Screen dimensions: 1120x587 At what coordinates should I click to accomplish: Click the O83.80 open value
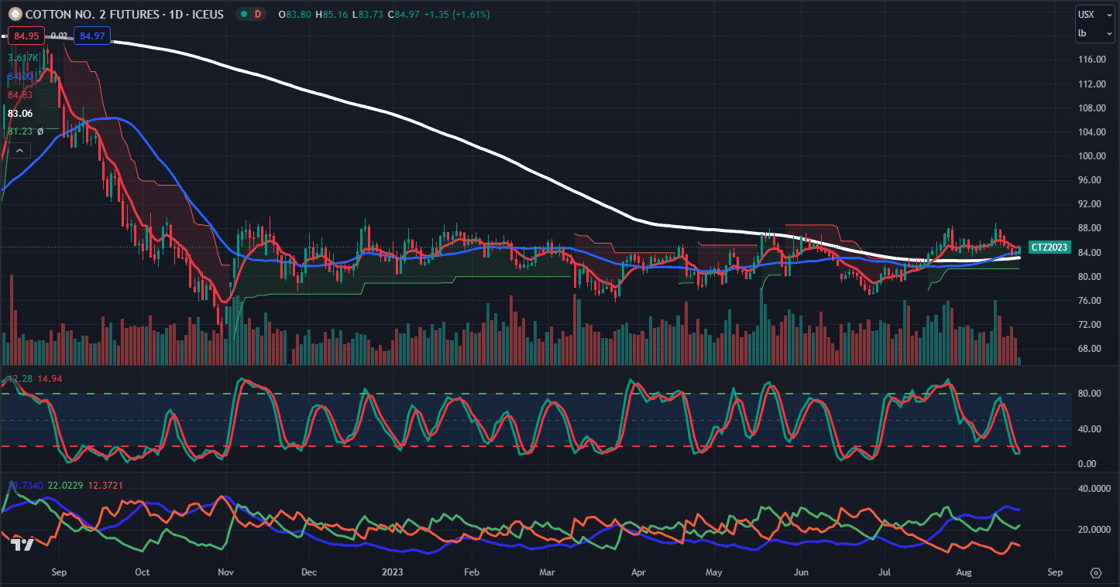pos(294,14)
